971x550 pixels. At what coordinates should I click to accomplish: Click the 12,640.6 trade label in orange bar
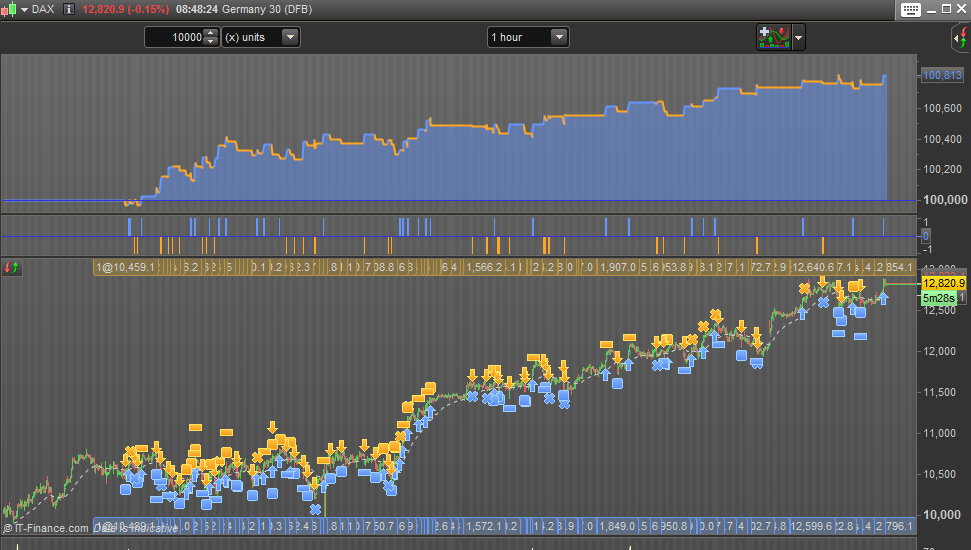pyautogui.click(x=813, y=267)
